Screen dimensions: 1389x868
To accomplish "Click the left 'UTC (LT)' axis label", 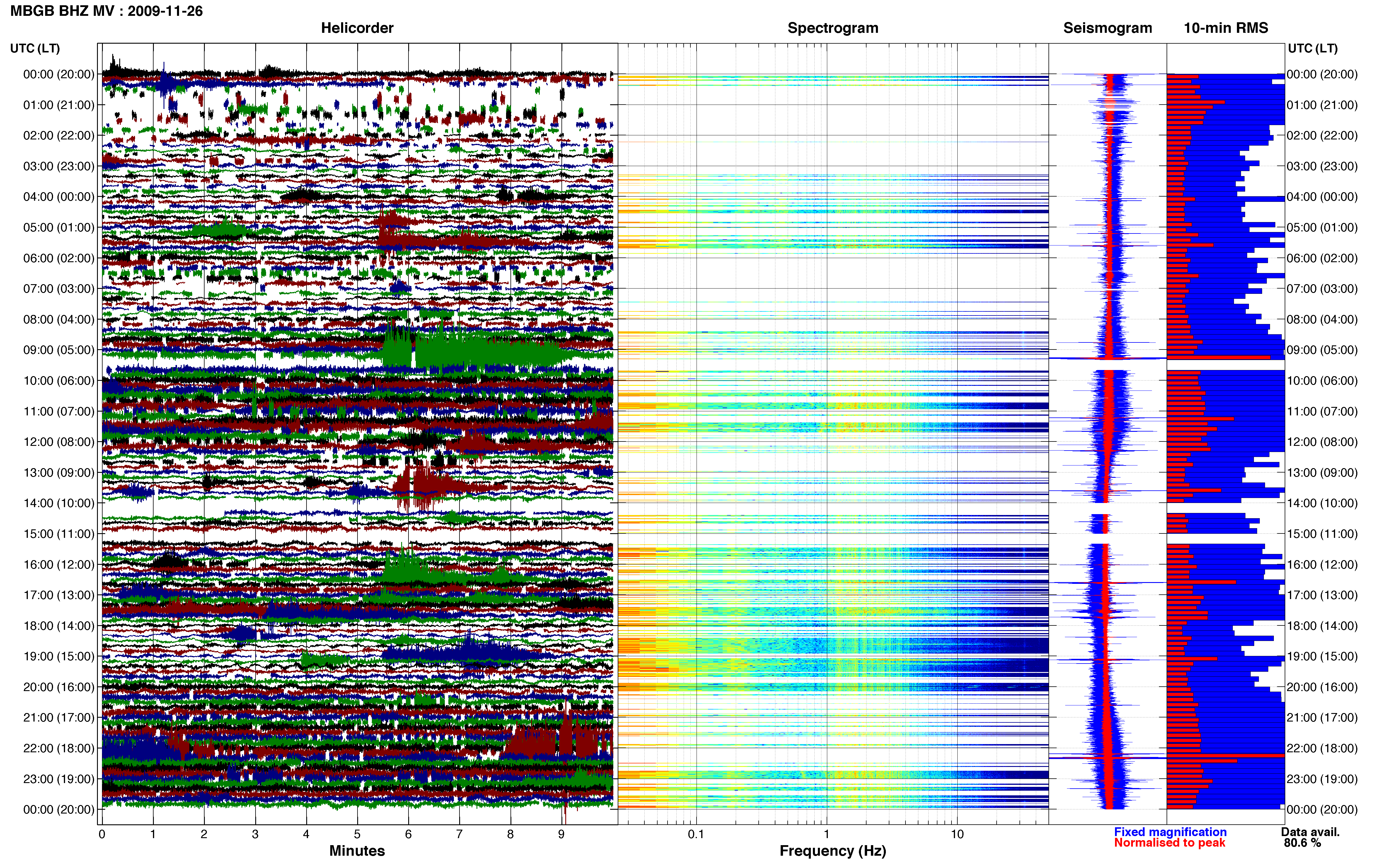I will [x=35, y=48].
